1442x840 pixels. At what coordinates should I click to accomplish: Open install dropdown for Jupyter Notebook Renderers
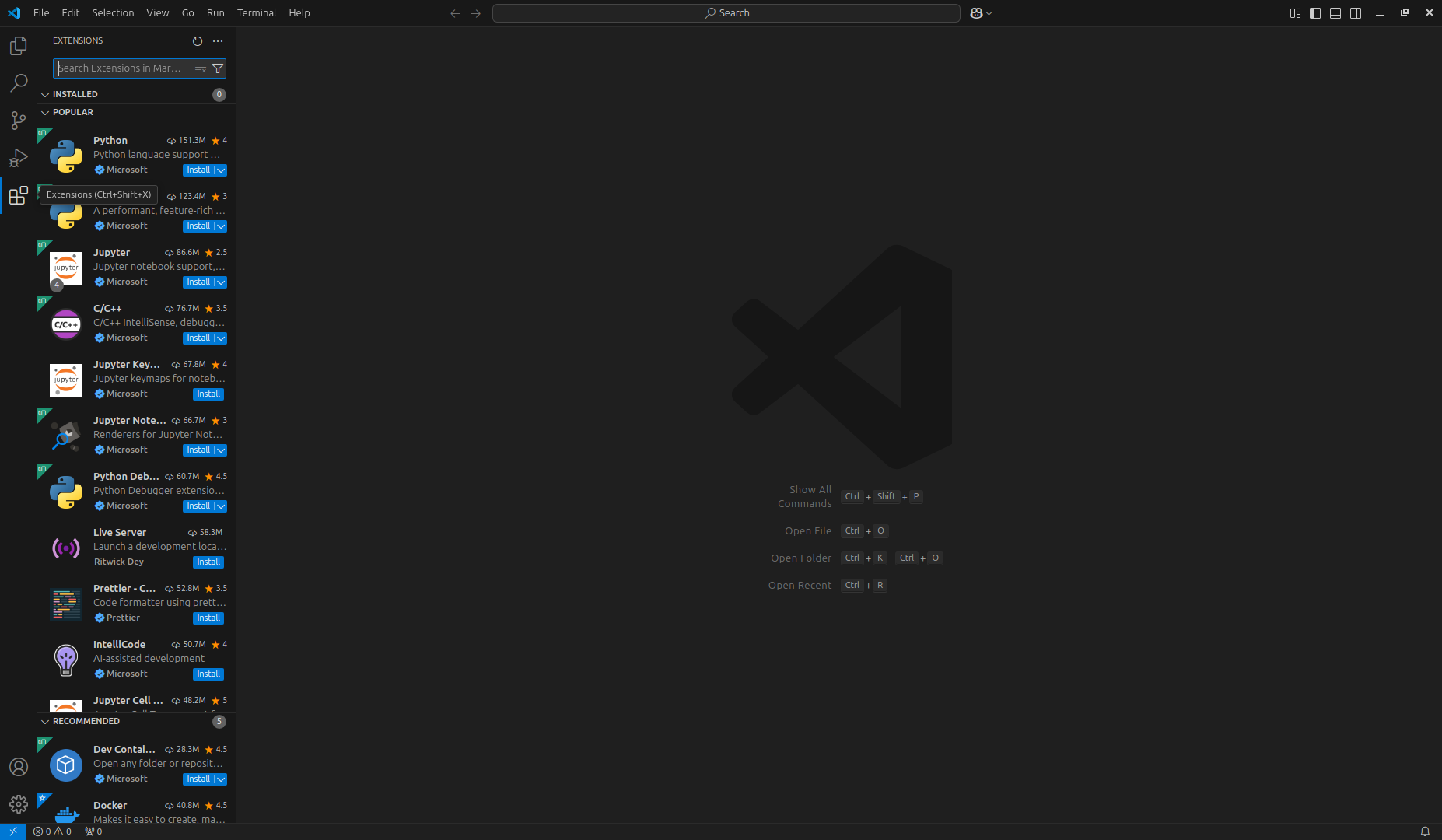pyautogui.click(x=221, y=450)
